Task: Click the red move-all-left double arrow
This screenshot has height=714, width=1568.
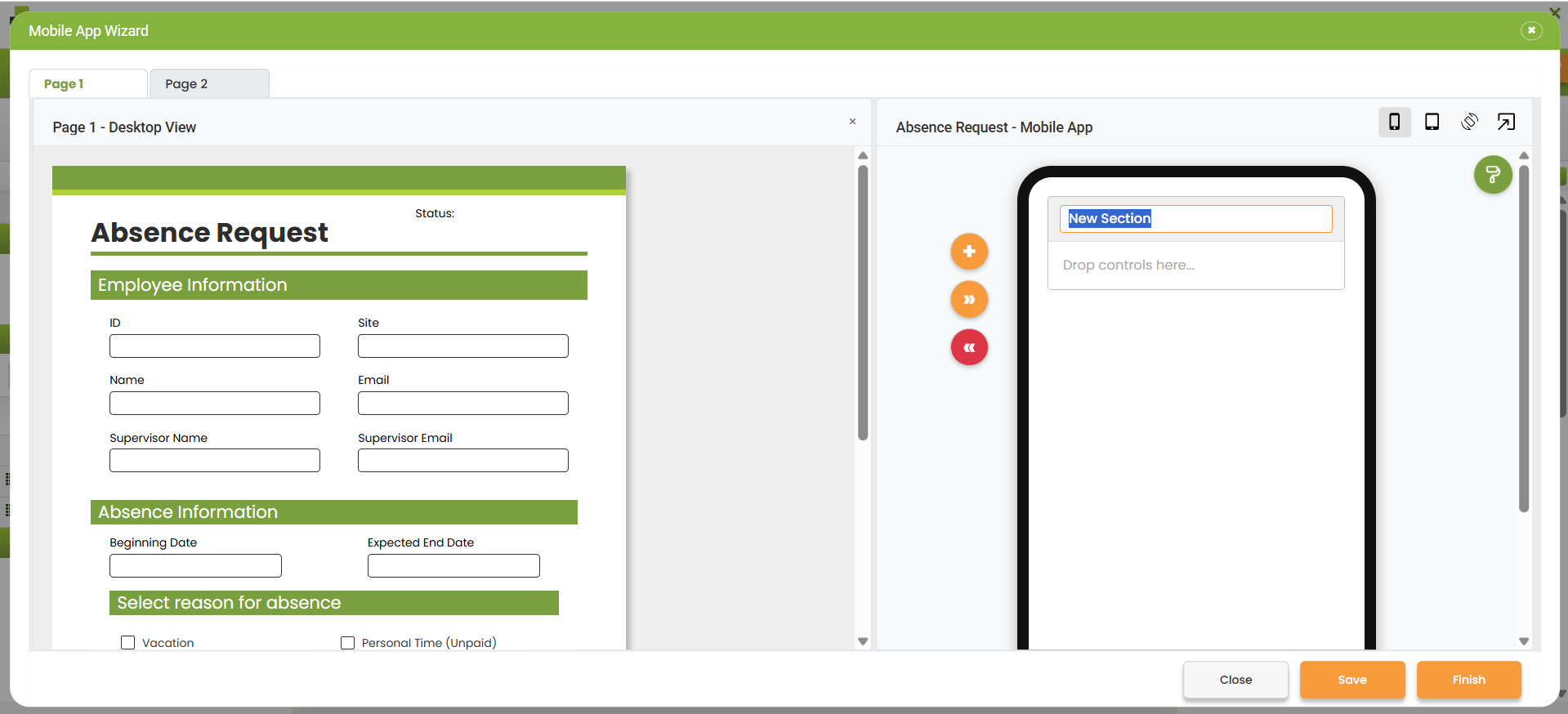Action: (969, 347)
